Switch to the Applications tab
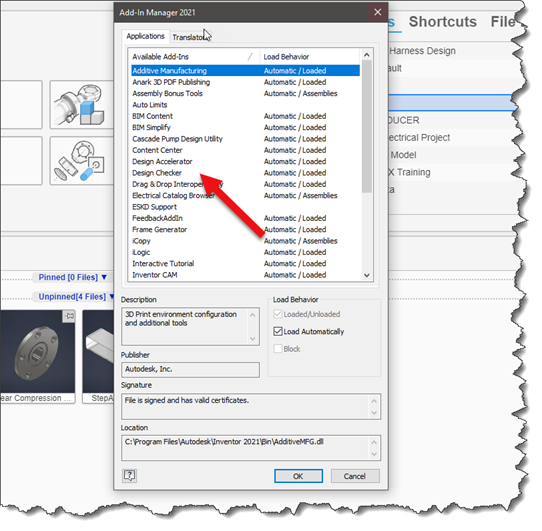 pos(145,36)
